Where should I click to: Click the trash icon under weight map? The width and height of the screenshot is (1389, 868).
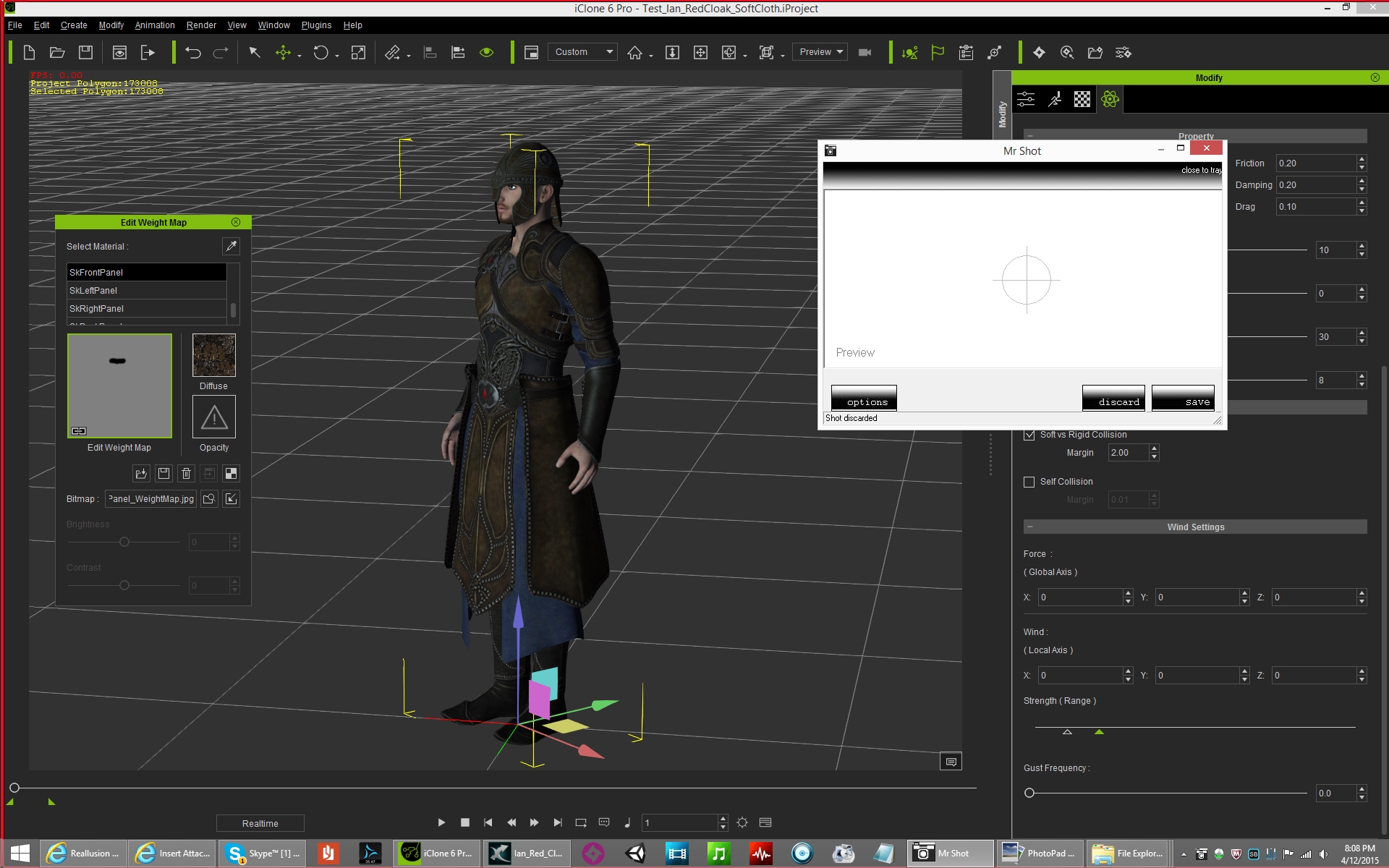point(186,473)
